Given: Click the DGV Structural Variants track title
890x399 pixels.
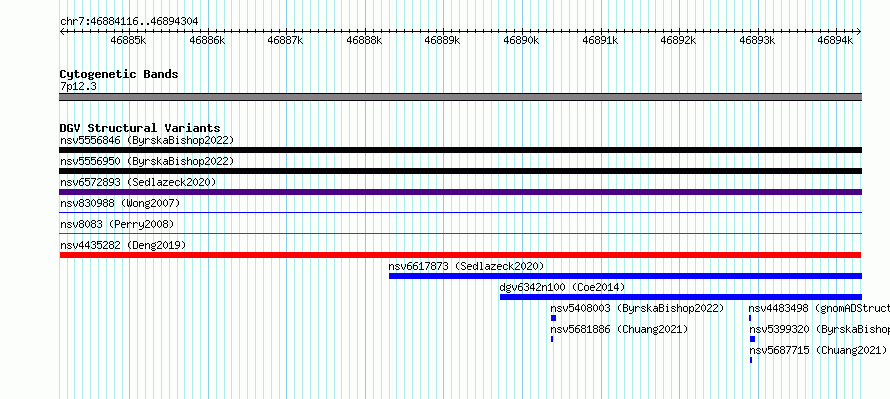Looking at the screenshot, I should click(140, 128).
